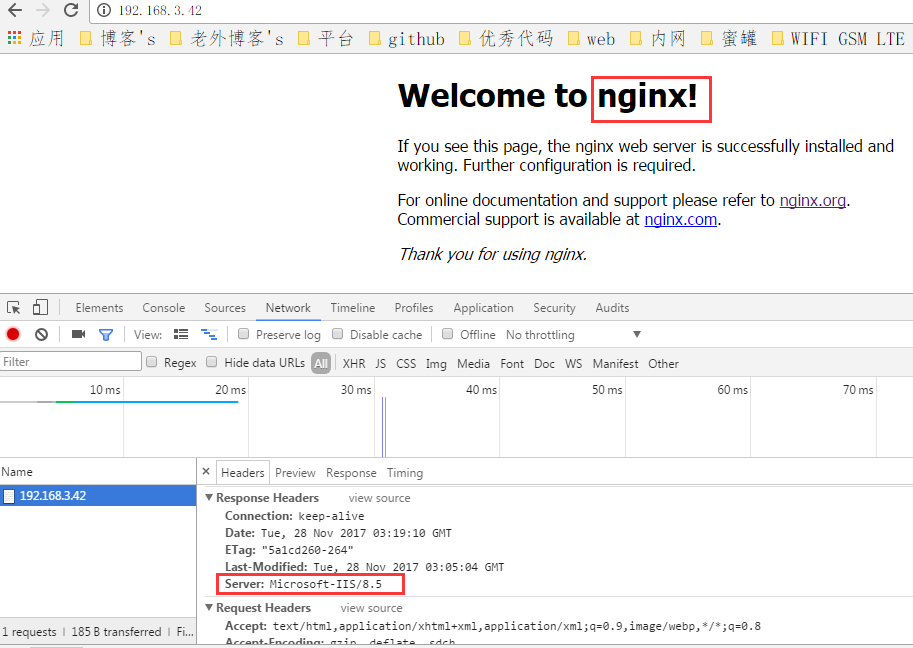The image size is (913, 648).
Task: Open the Audits tab
Action: tap(612, 307)
